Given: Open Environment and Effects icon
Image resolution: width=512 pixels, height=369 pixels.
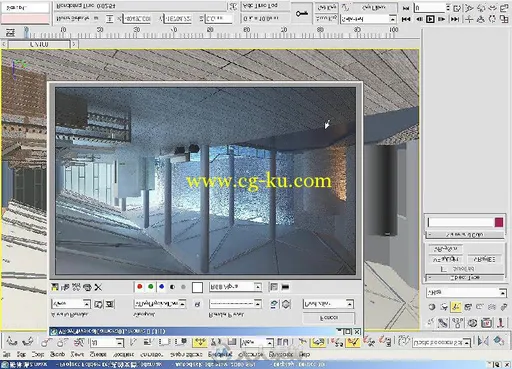Looking at the screenshot, I should (286, 304).
